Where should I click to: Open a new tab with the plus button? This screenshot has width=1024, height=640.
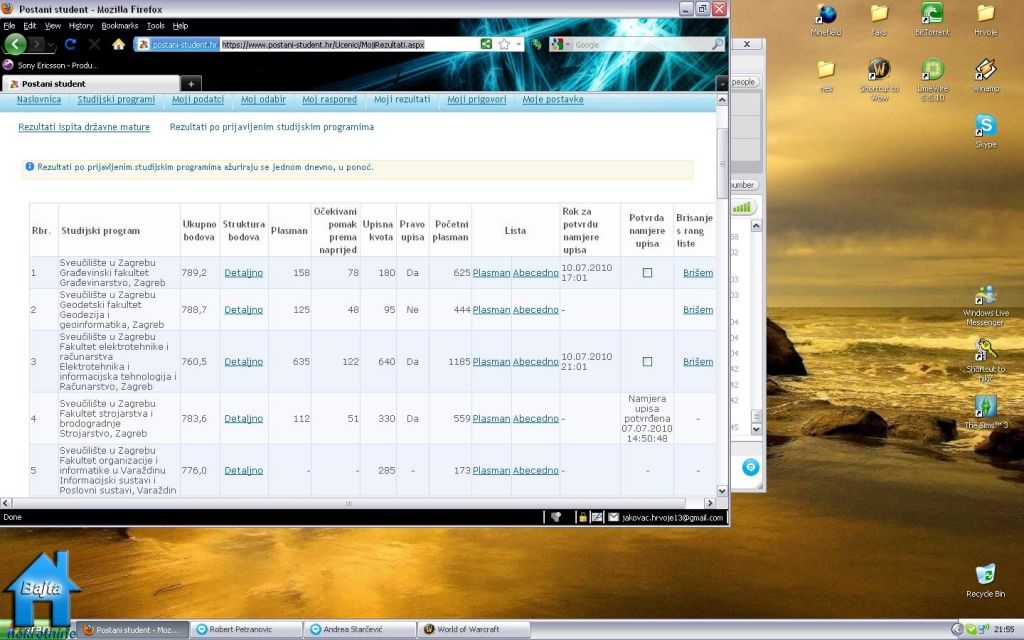pos(190,84)
